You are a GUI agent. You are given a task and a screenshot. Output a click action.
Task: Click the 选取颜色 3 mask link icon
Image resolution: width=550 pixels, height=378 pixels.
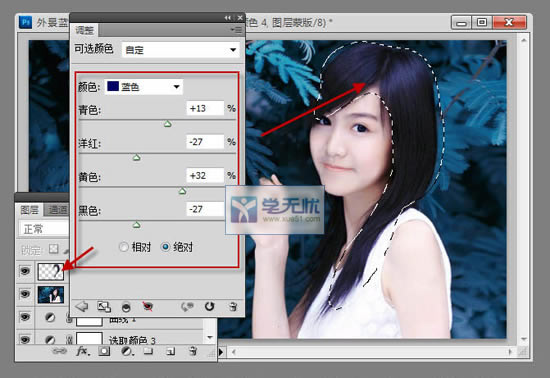(69, 340)
